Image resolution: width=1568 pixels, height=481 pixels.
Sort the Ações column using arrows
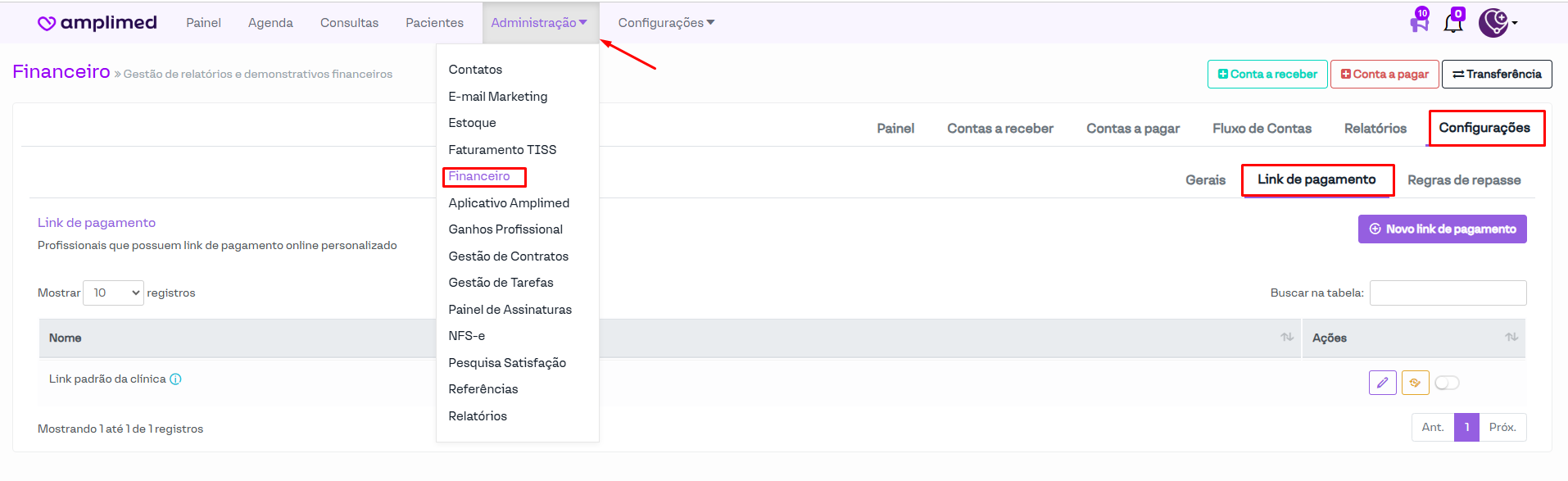(x=1511, y=338)
